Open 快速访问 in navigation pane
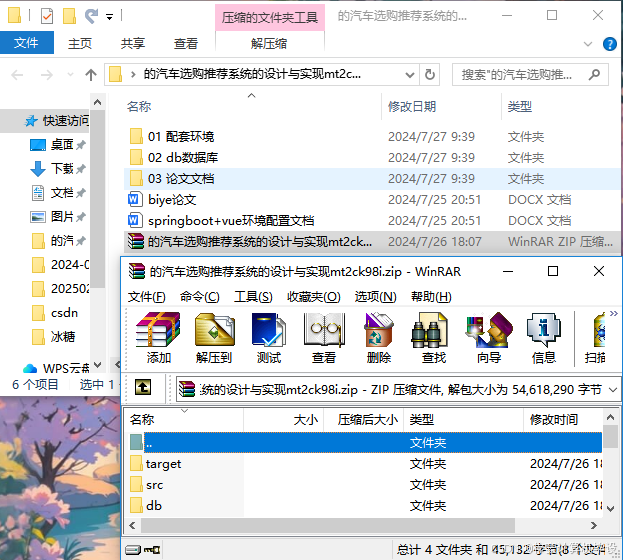The image size is (623, 560). point(56,120)
